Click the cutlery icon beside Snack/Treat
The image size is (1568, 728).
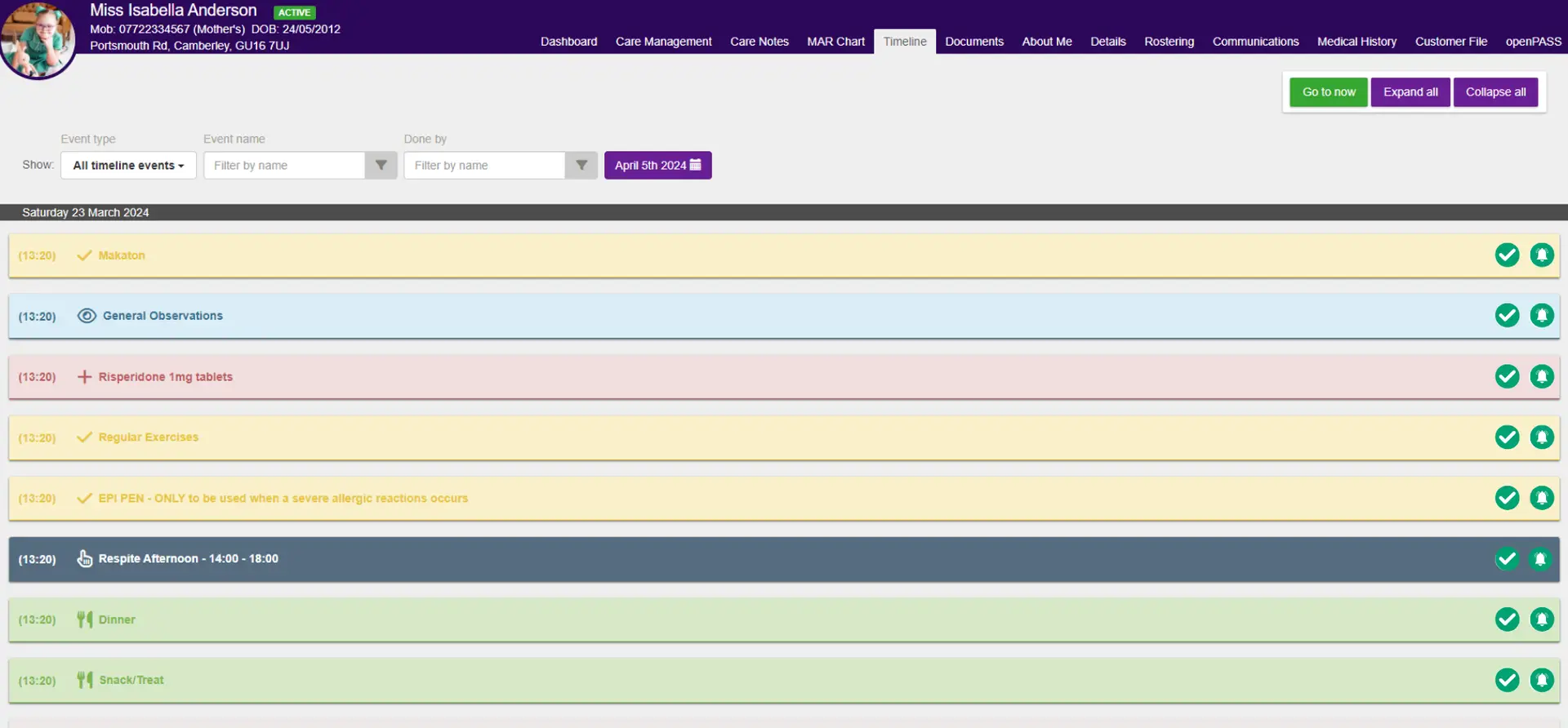point(84,680)
